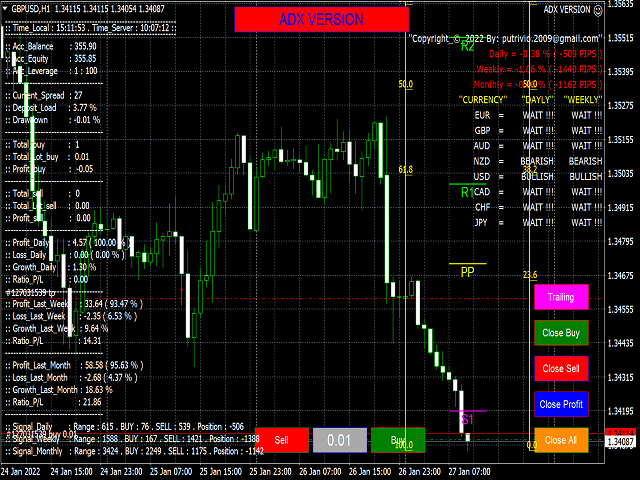Click the Current_Spread value 27
Screen dimensions: 640x480
click(78, 95)
